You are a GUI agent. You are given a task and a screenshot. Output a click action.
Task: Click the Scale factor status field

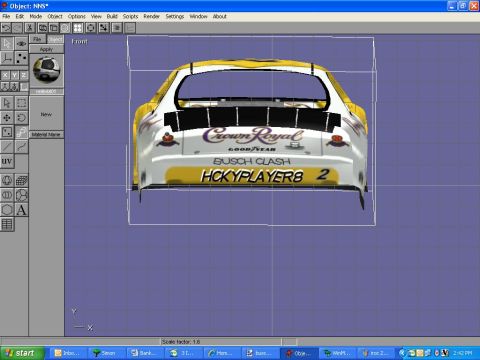(221, 342)
